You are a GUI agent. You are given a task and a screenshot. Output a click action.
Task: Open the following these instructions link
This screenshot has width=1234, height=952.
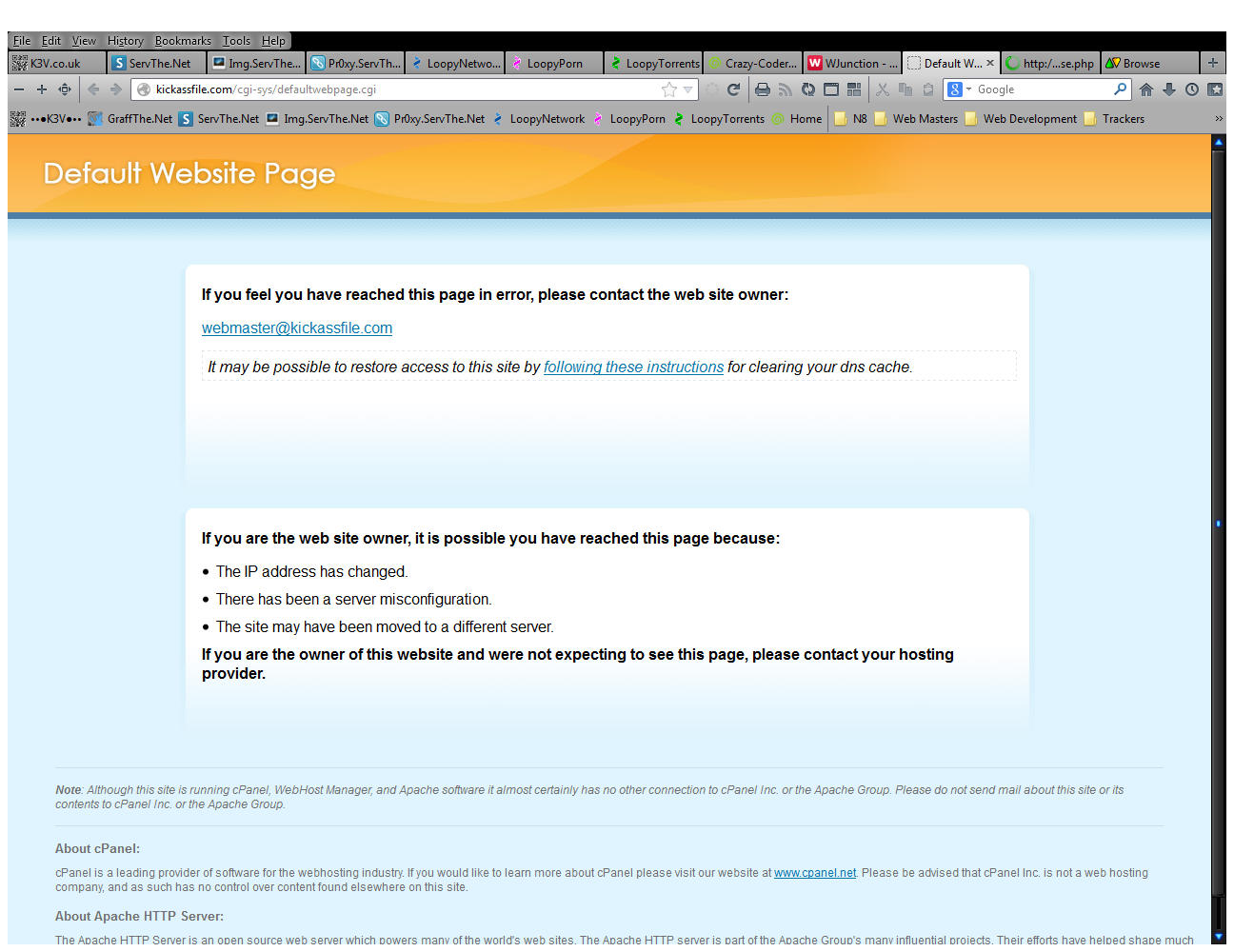633,367
